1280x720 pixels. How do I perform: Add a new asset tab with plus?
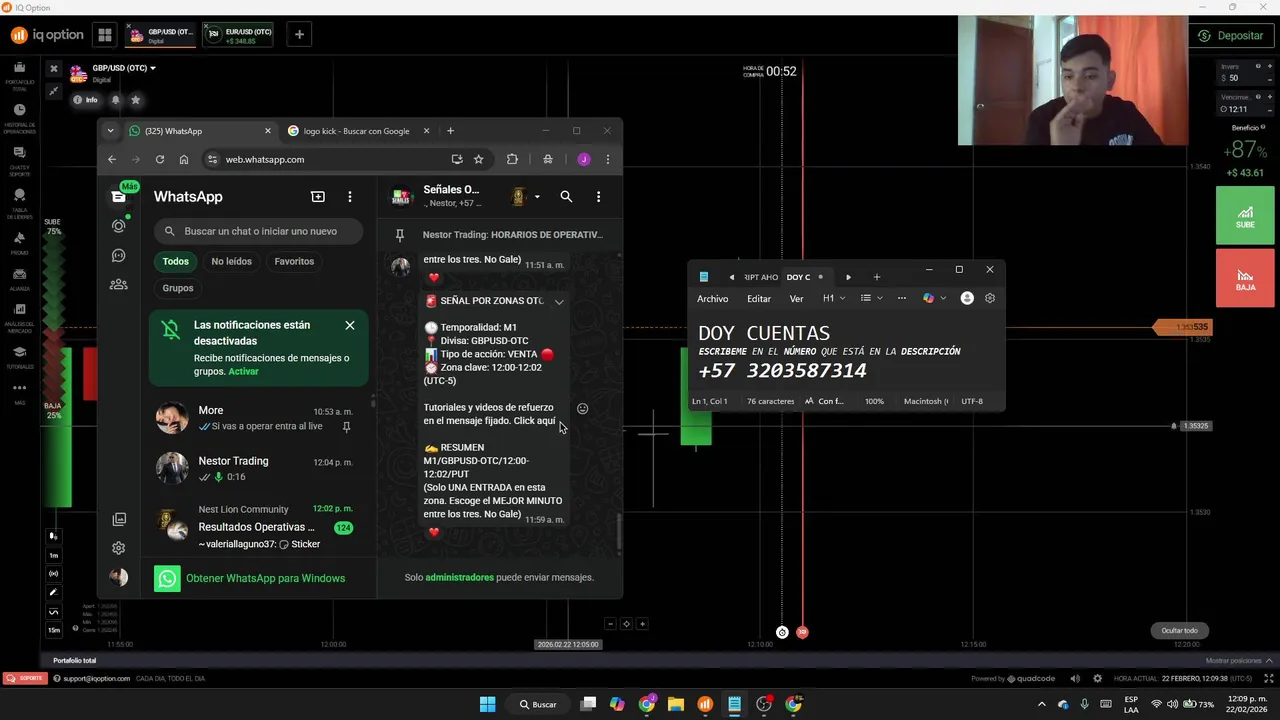299,35
